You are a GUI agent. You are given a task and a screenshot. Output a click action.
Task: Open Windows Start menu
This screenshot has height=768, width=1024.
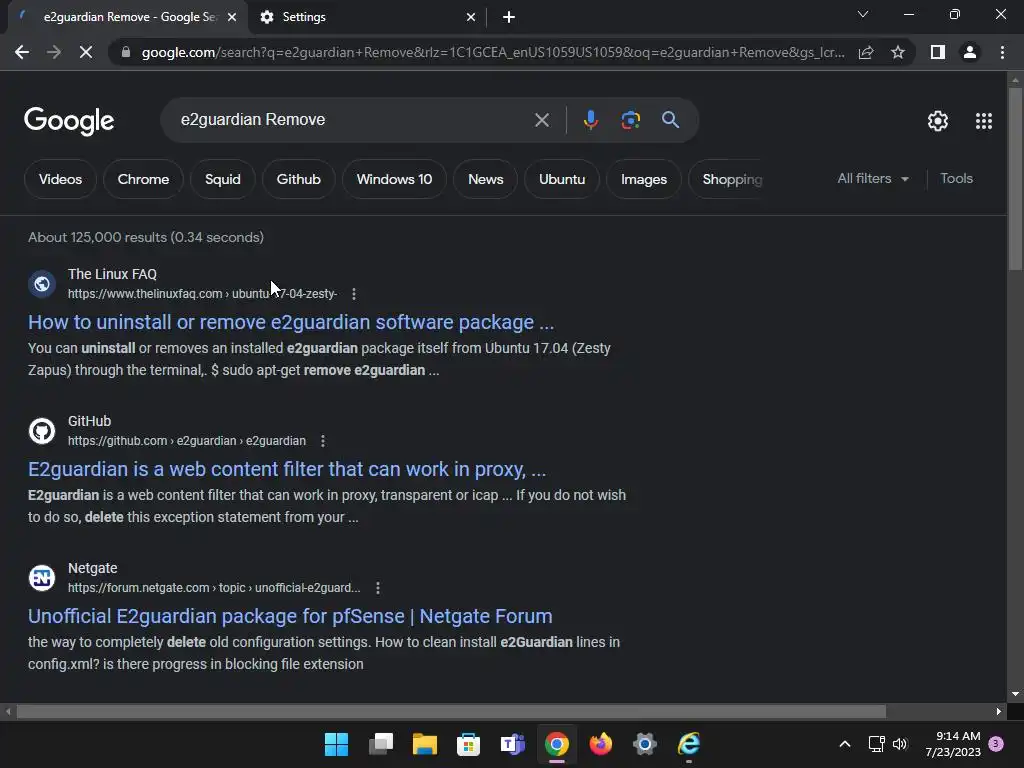(x=336, y=744)
